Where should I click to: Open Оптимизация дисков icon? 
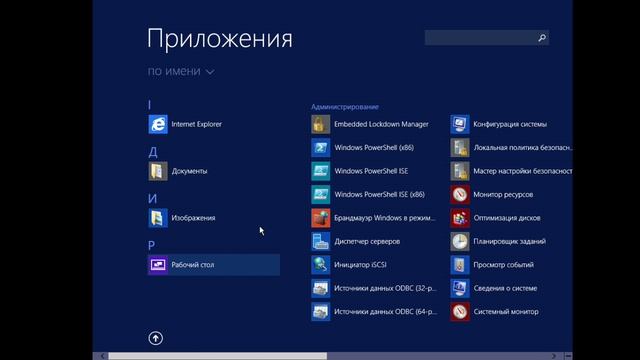[460, 218]
